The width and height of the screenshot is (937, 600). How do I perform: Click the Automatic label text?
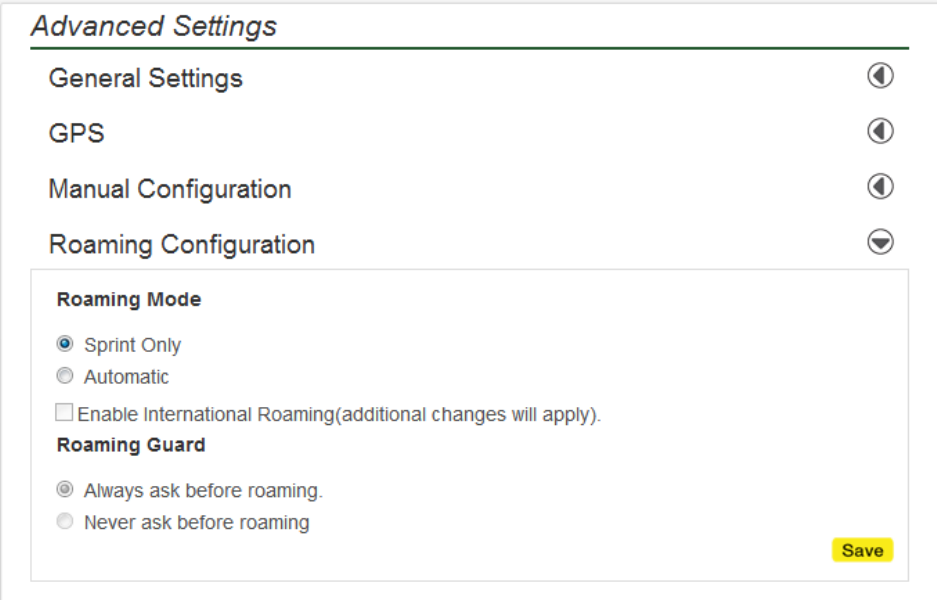(x=126, y=377)
